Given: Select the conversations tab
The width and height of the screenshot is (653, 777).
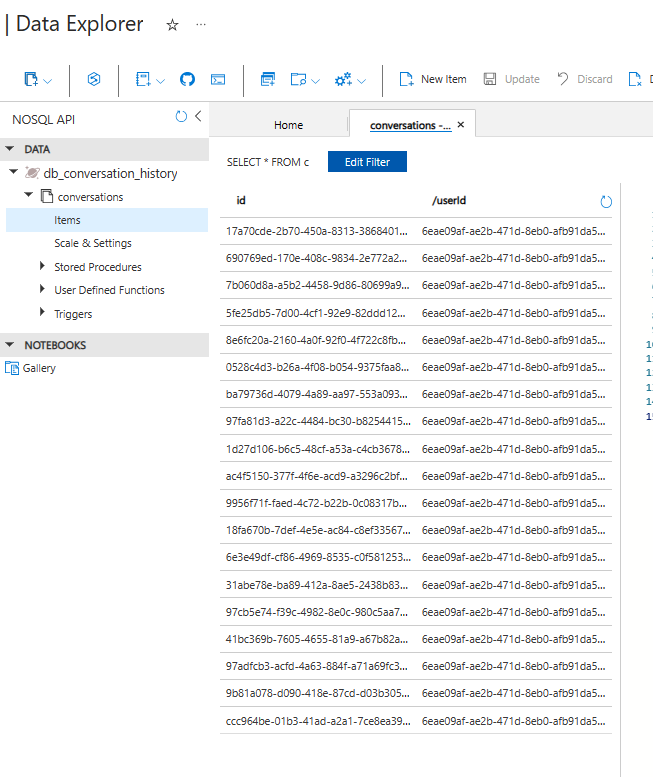Looking at the screenshot, I should pos(411,125).
